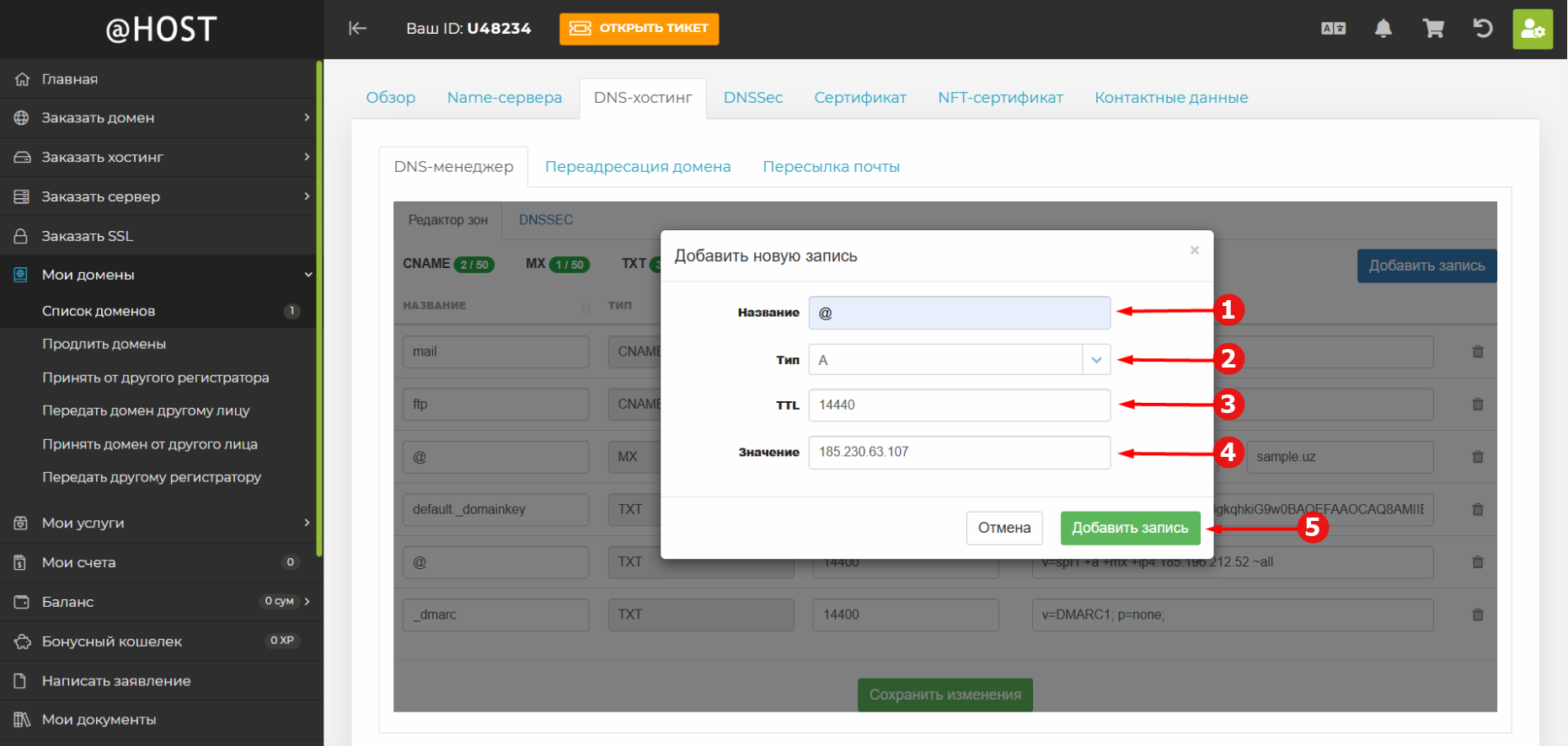
Task: Click the v=DMARC1; p=none; value field
Action: click(1233, 615)
